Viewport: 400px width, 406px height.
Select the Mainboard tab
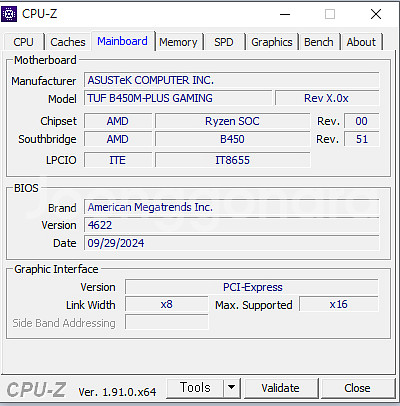(122, 41)
